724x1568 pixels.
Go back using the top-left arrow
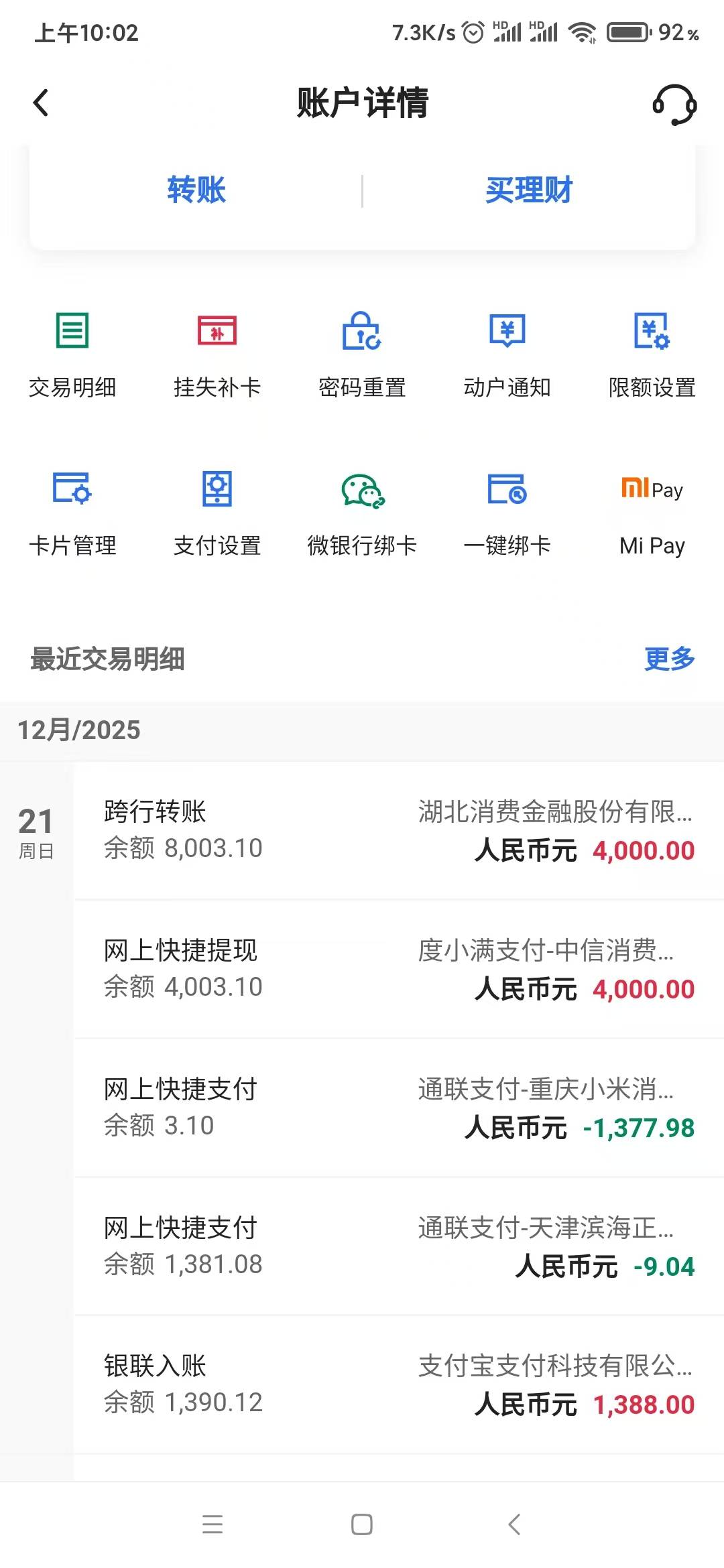pos(42,103)
